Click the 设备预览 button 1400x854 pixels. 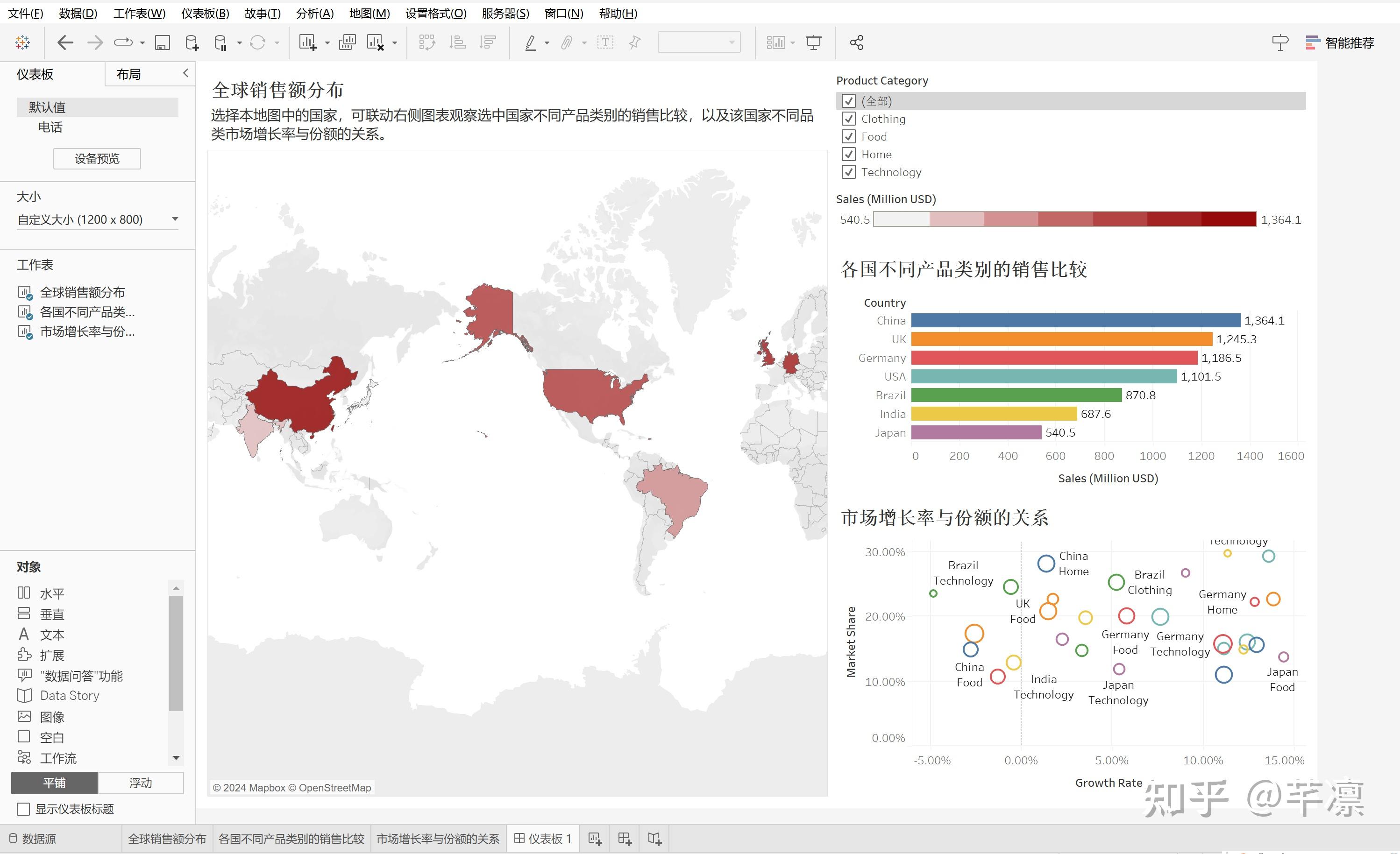click(x=97, y=158)
